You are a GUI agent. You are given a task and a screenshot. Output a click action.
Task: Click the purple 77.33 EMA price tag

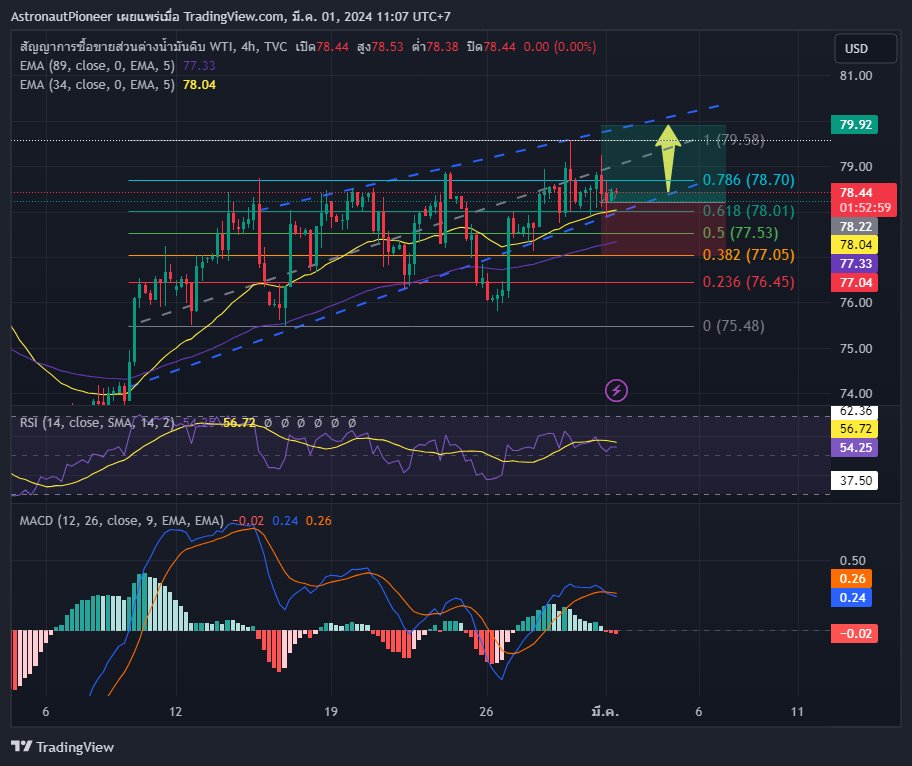pos(854,263)
